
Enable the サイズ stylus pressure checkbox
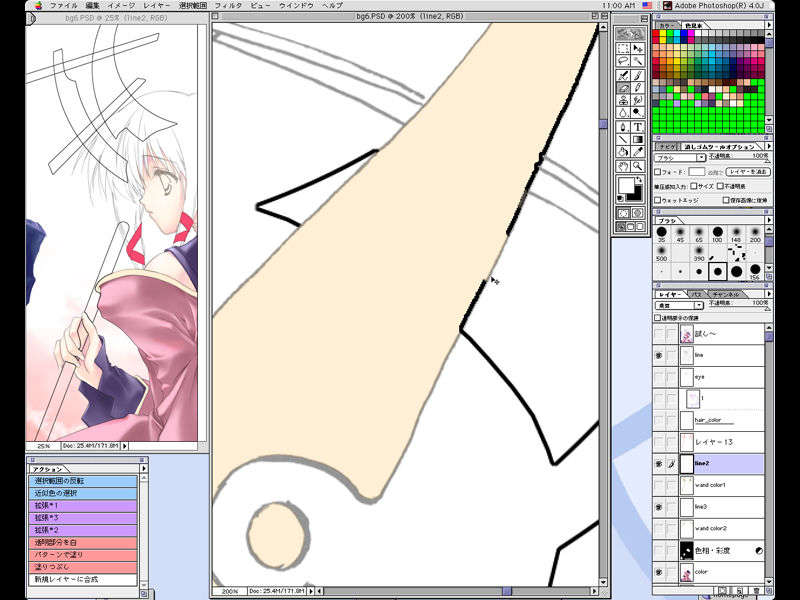(x=694, y=186)
